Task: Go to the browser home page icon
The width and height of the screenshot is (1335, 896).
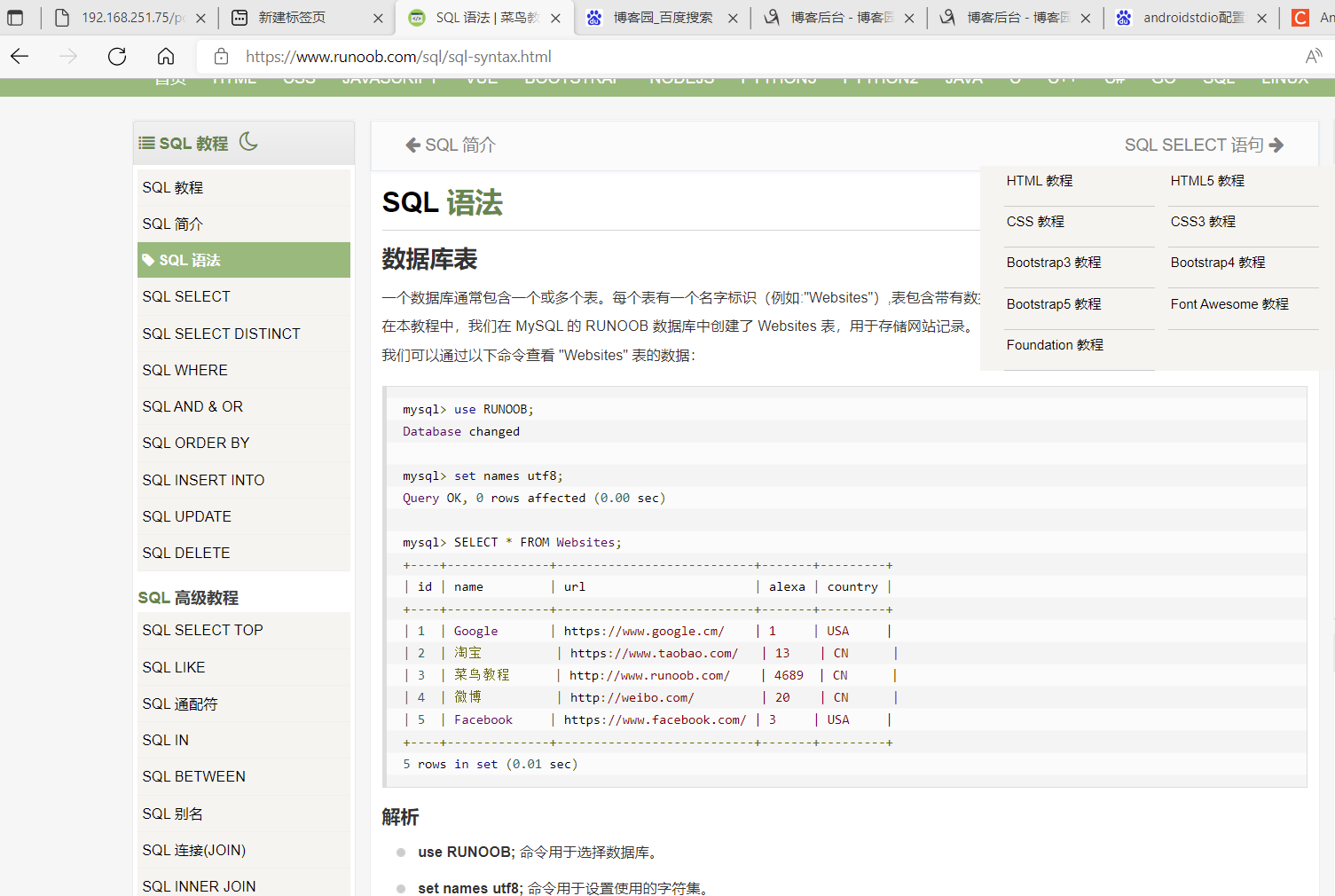Action: pyautogui.click(x=166, y=57)
